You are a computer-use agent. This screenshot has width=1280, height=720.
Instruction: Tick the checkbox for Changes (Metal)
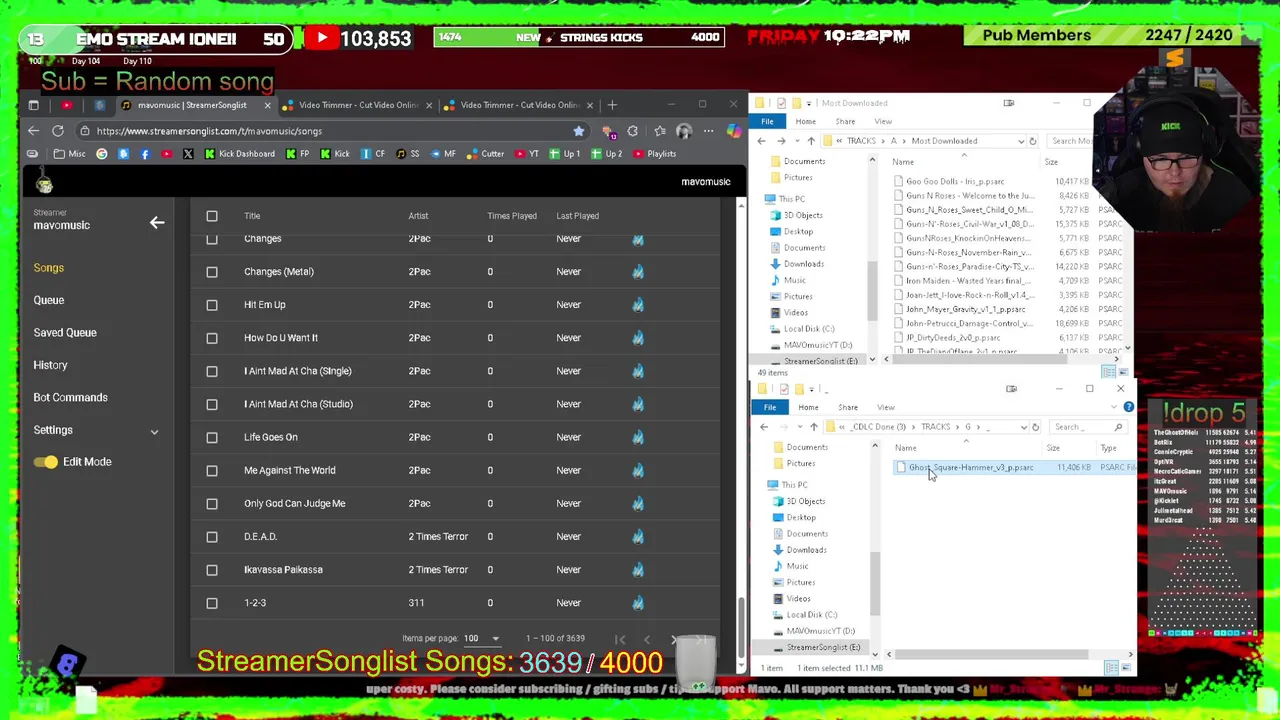click(212, 271)
